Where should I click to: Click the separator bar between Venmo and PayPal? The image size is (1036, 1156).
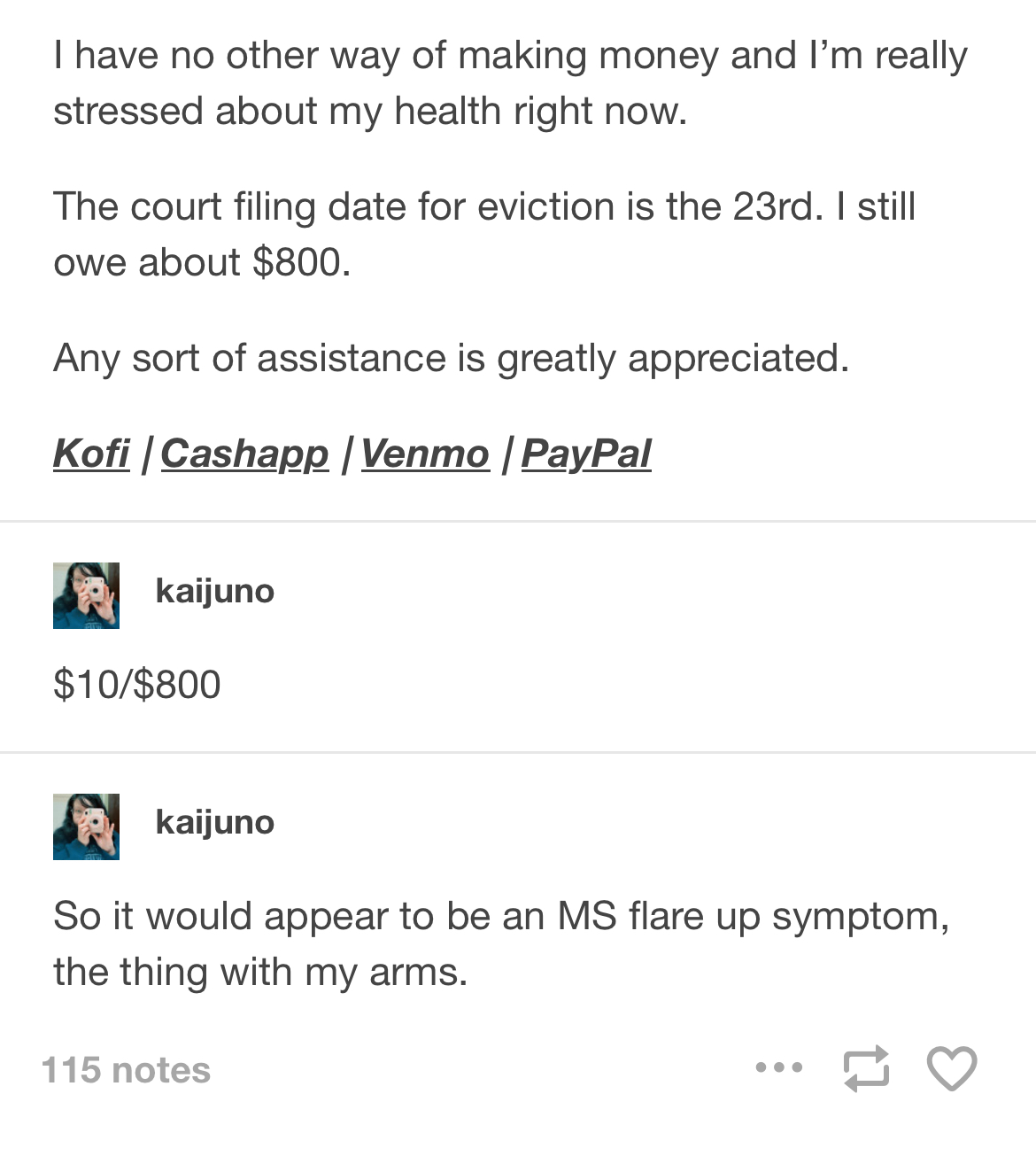506,454
